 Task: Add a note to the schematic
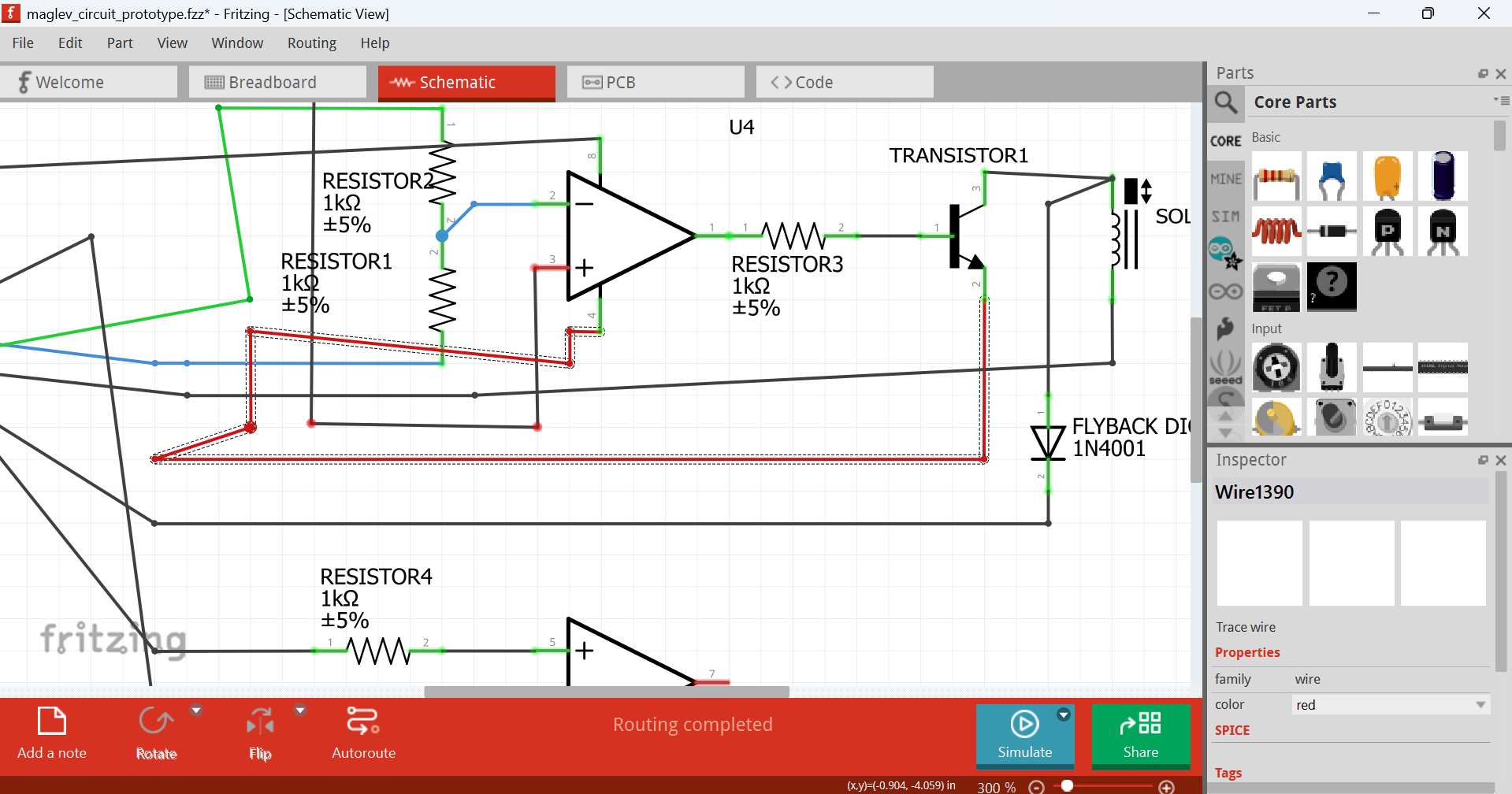pos(52,733)
